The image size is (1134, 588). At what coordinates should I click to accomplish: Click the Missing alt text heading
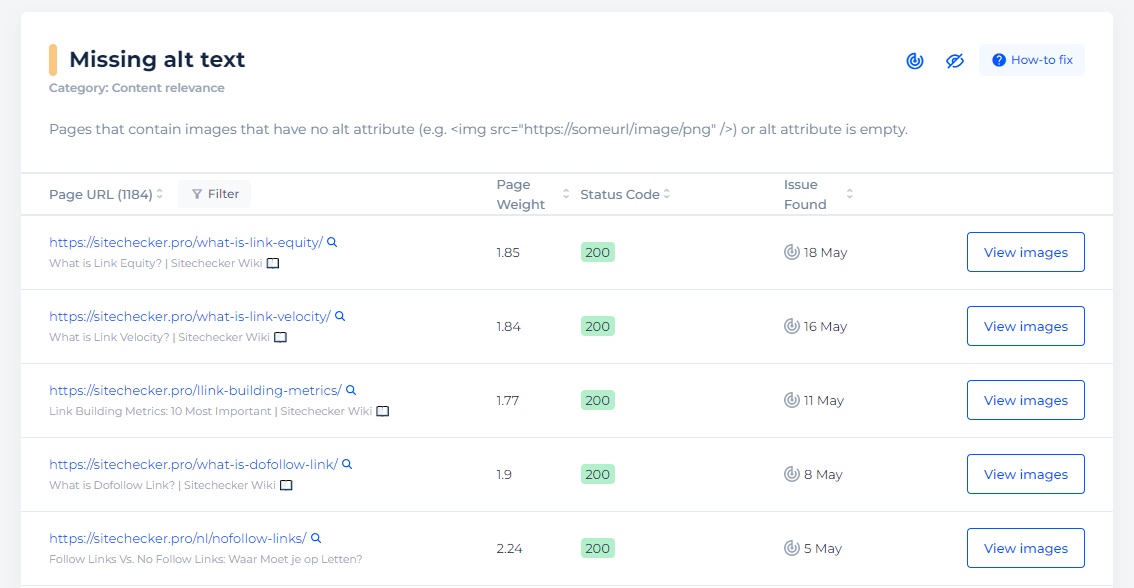pos(157,59)
